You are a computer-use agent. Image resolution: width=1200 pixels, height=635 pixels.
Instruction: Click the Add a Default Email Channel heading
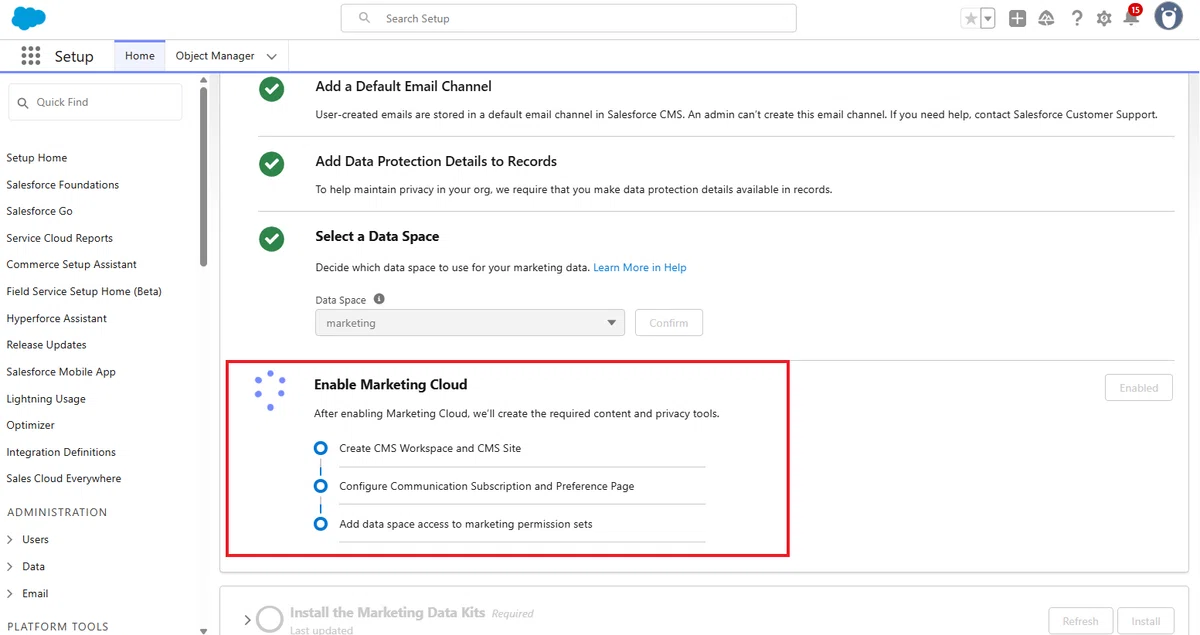pos(403,87)
